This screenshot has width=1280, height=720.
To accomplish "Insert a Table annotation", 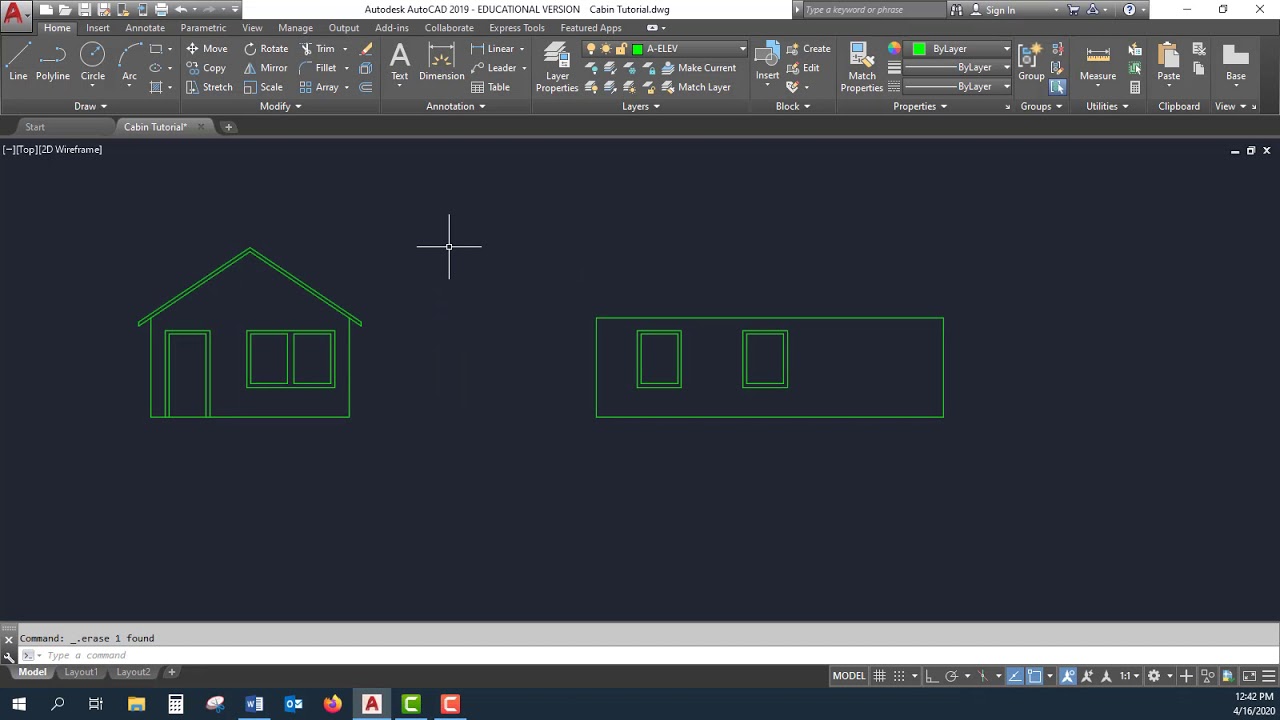I will 490,87.
